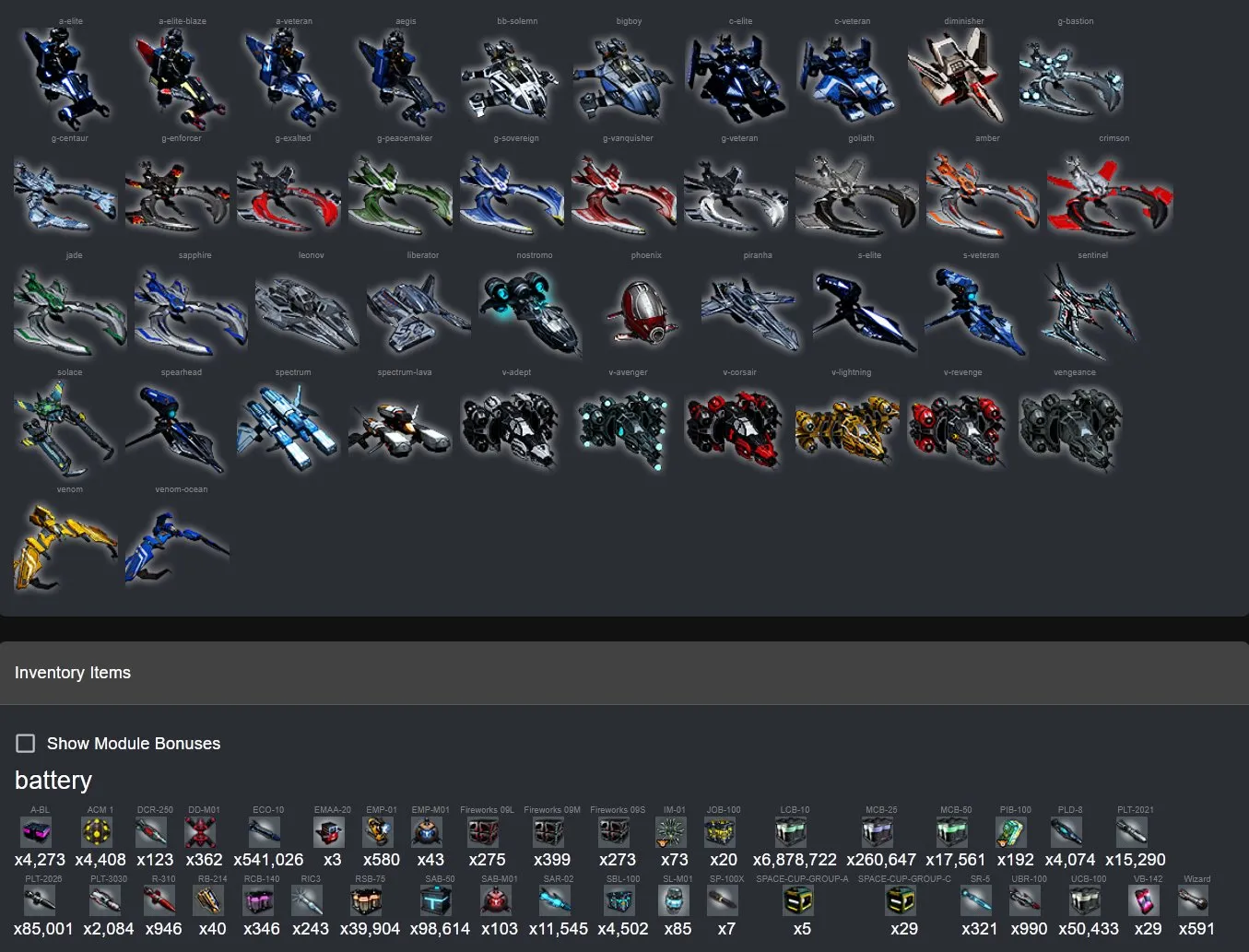Click the x6,878,722 quantity under LCB-10
The image size is (1249, 952).
[x=795, y=860]
